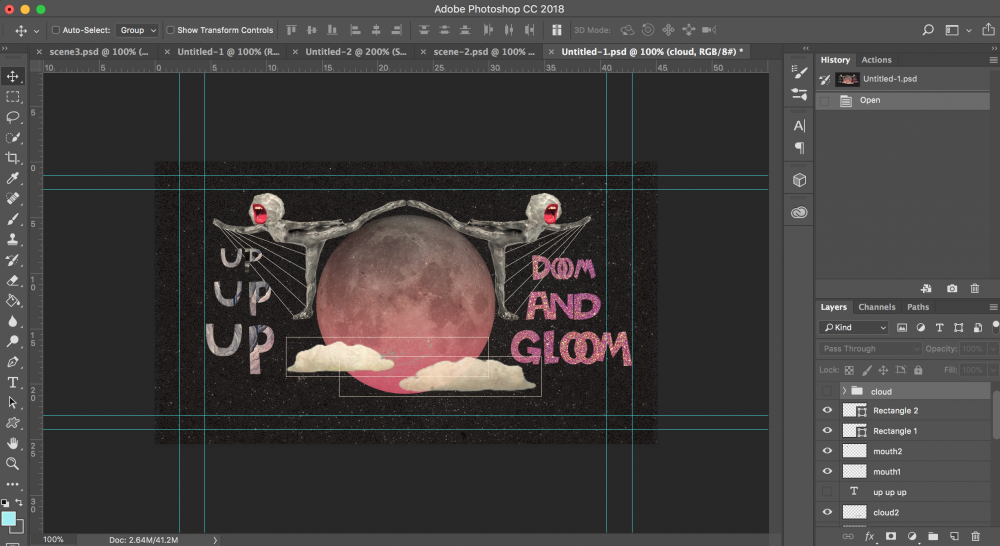Switch to the Channels tab
The image size is (1000, 546).
click(876, 307)
